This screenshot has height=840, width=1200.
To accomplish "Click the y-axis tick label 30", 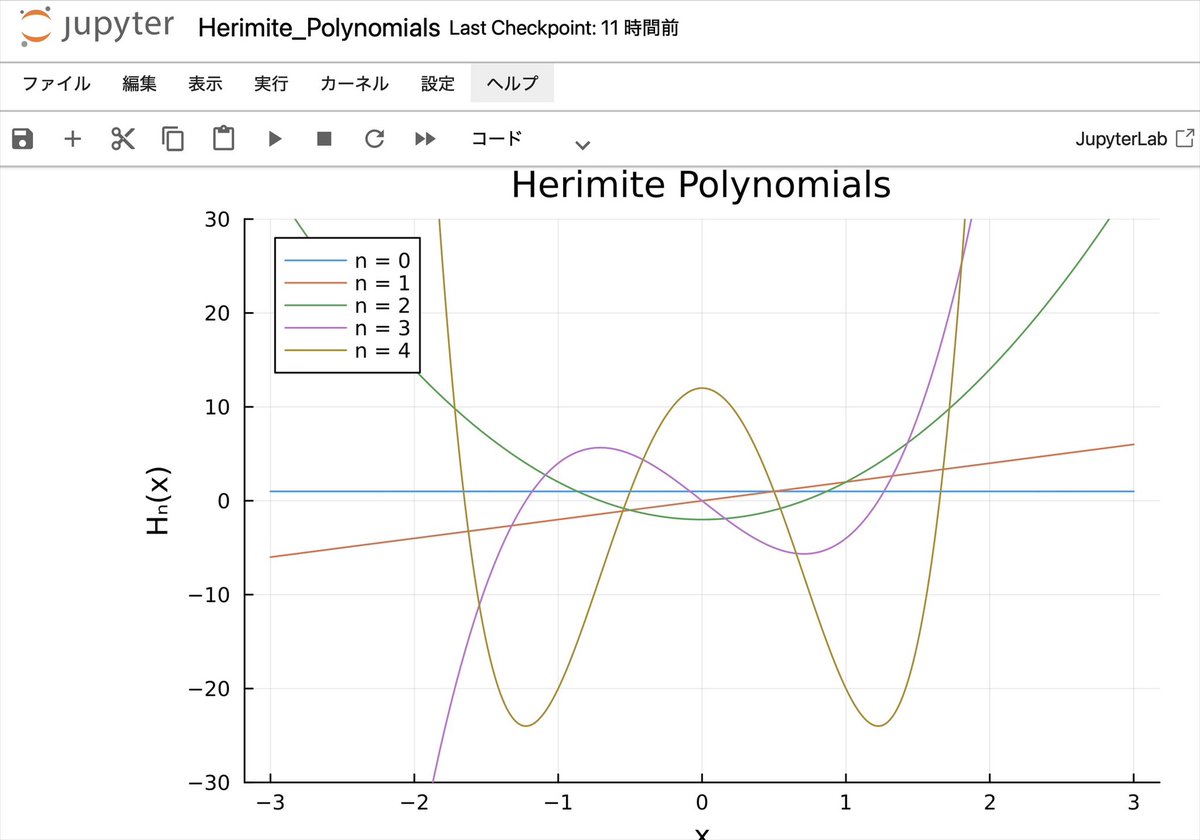I will click(x=217, y=219).
